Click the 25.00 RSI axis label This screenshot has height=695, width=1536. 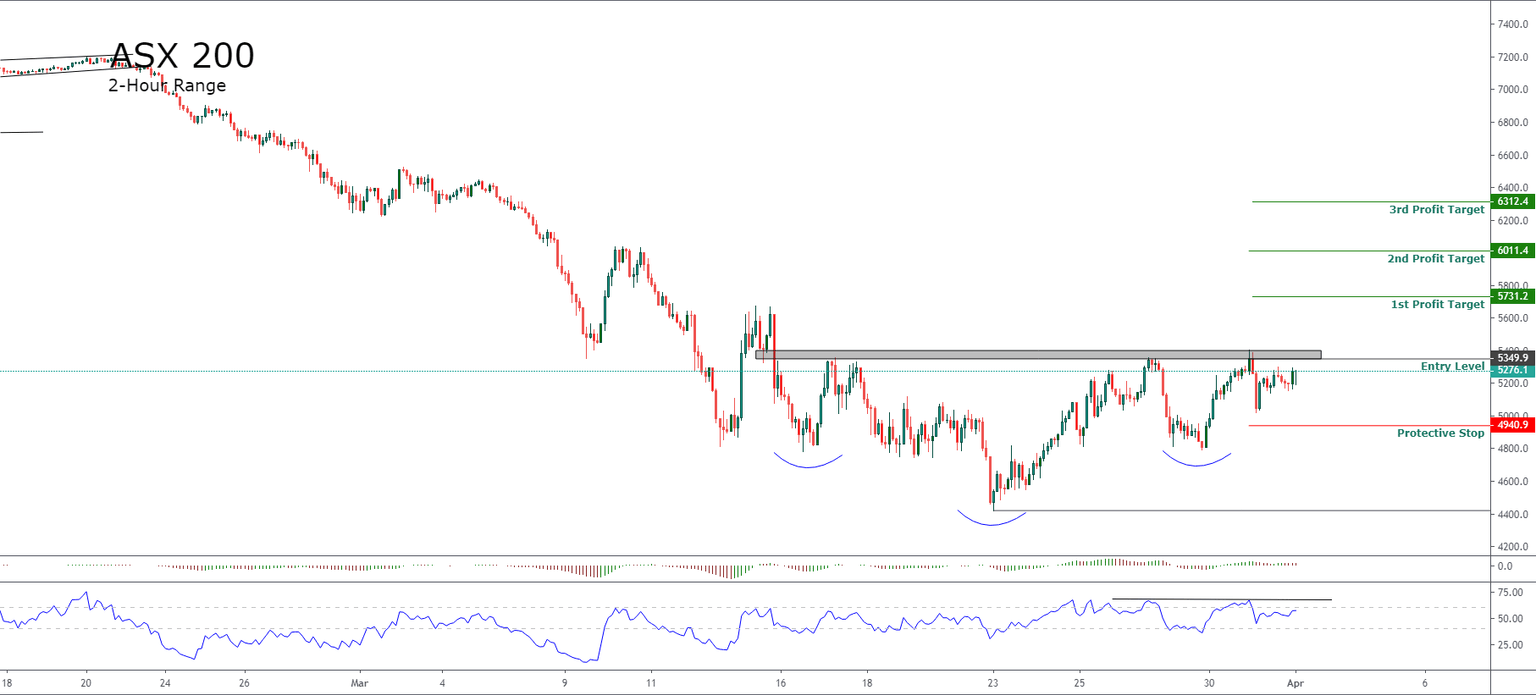tap(1510, 645)
